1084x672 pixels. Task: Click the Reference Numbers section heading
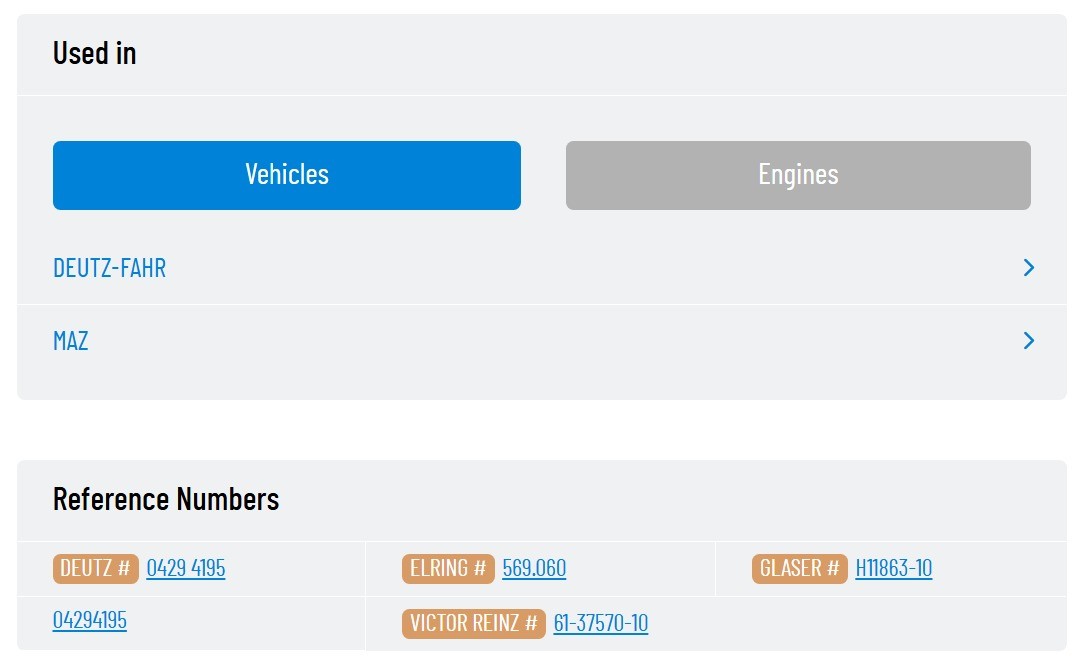click(x=166, y=499)
